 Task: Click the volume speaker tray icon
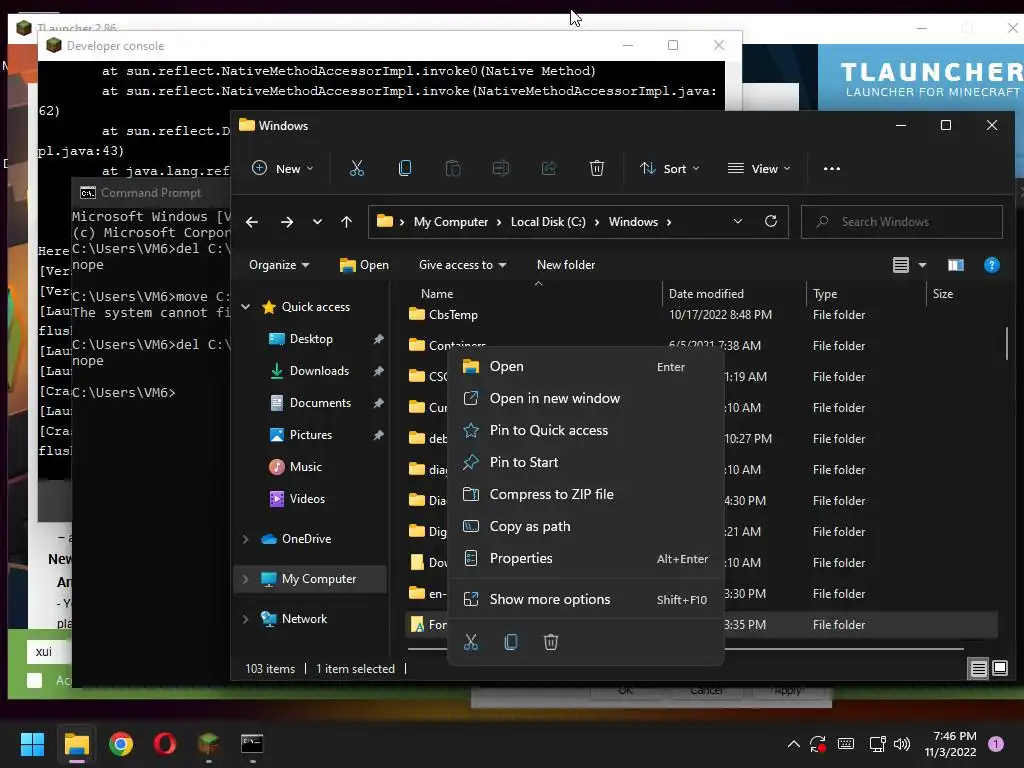point(902,744)
